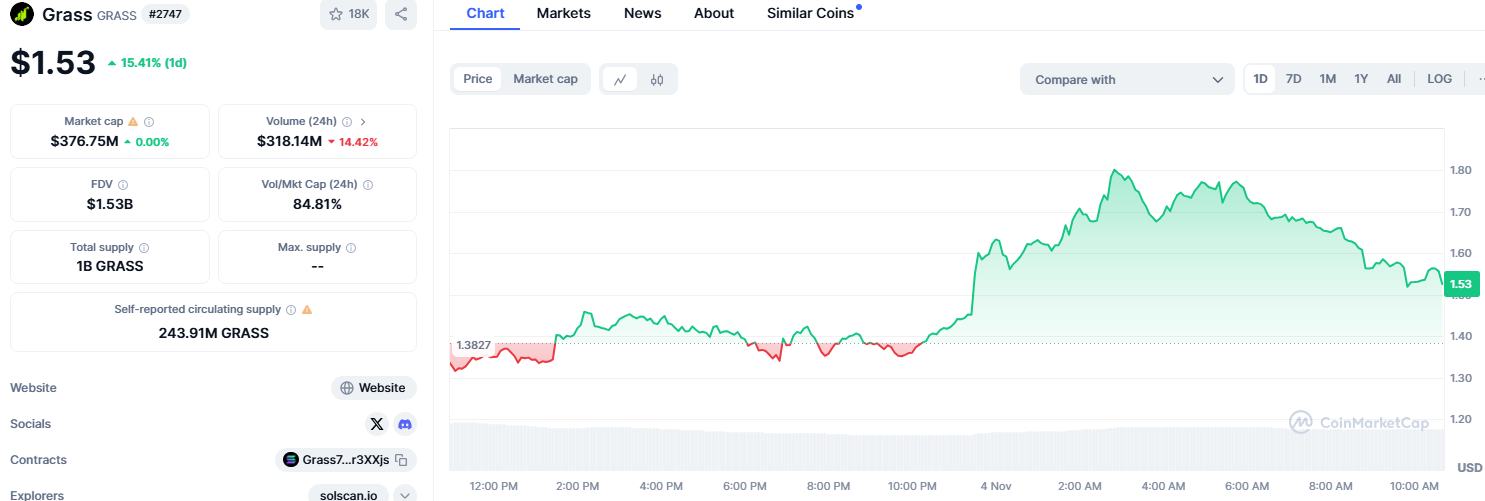Select the 7D time range
The height and width of the screenshot is (501, 1485).
click(1293, 79)
